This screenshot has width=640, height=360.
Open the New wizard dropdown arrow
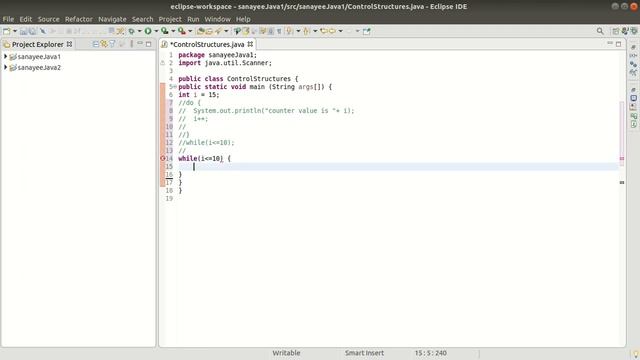point(15,31)
